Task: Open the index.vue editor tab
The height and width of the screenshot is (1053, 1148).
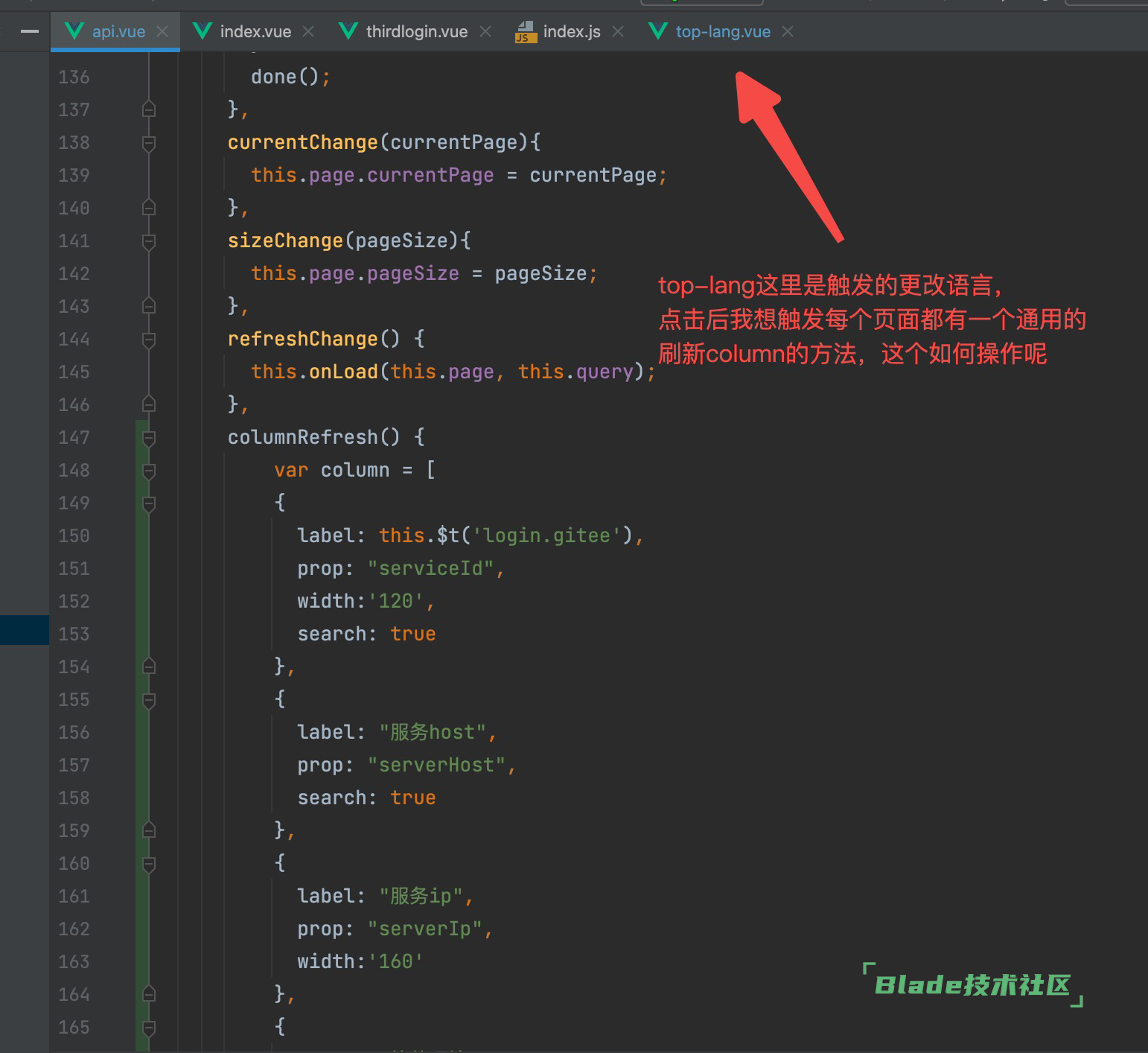Action: (x=255, y=31)
